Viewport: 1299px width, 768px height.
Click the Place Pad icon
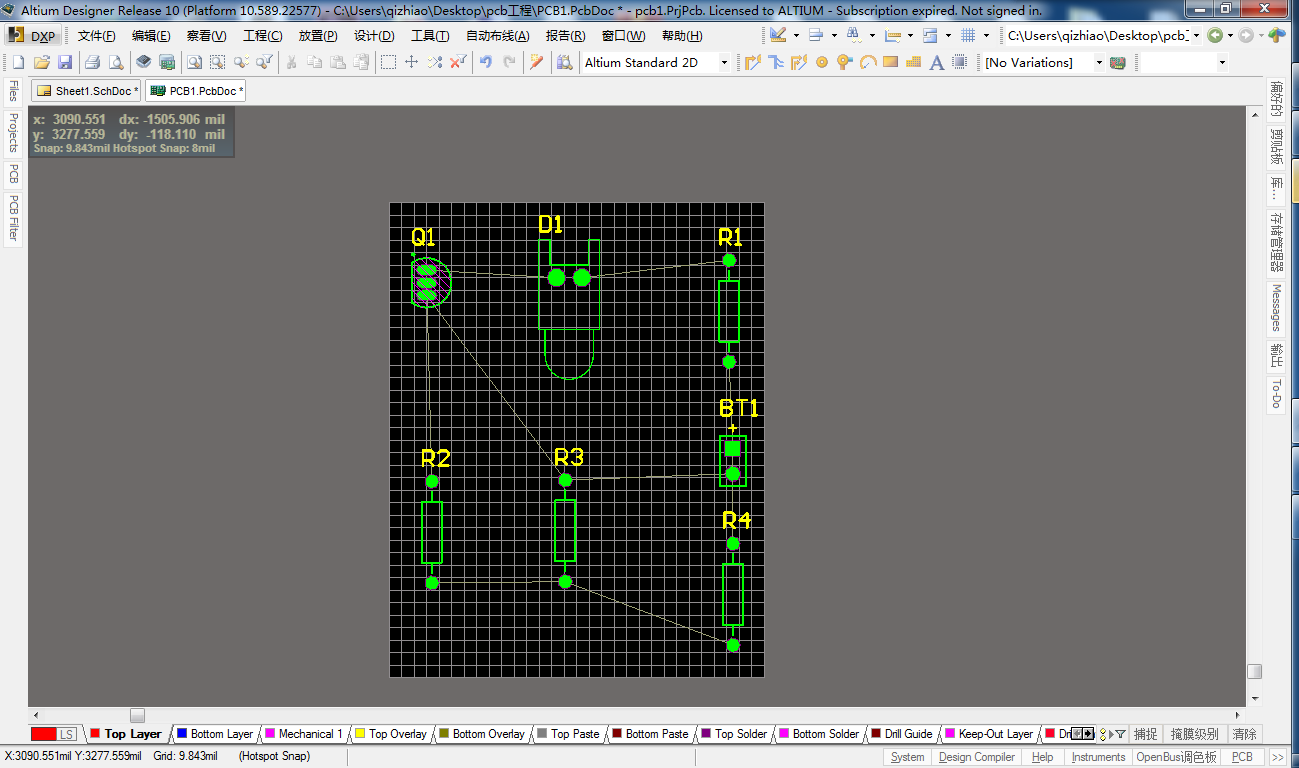[821, 62]
